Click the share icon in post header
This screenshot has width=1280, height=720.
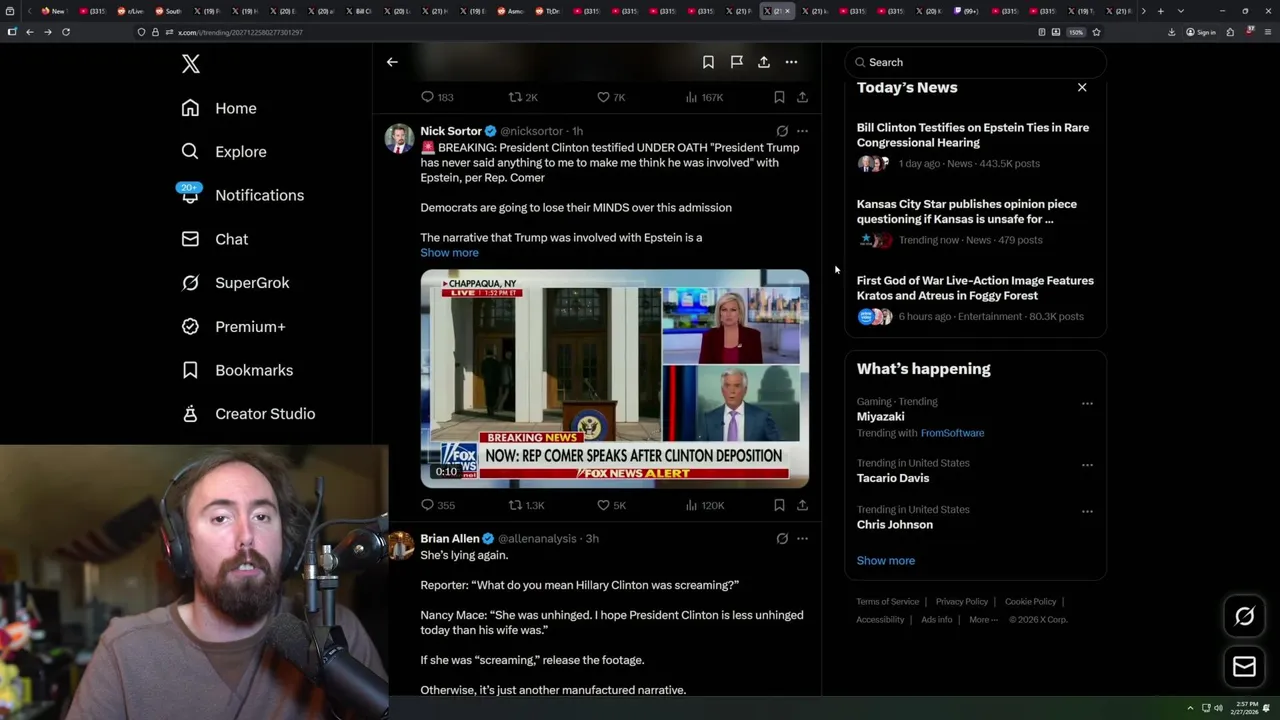pos(764,62)
